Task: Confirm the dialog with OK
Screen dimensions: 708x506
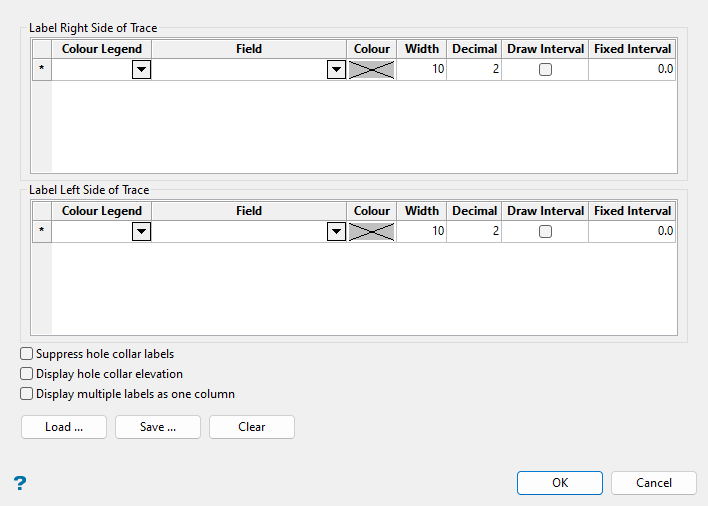Action: tap(560, 483)
